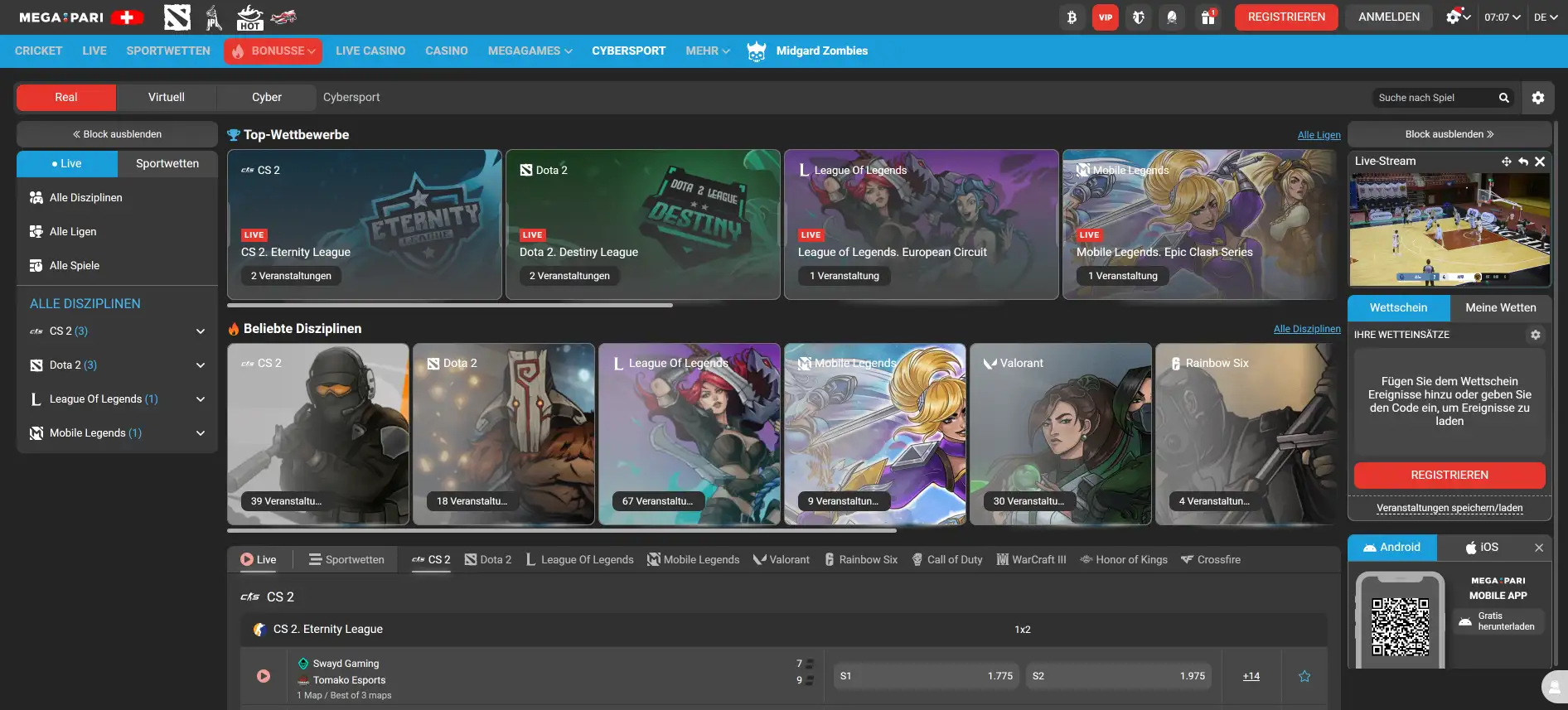
Task: Toggle sidebar to Live events
Action: click(x=67, y=163)
